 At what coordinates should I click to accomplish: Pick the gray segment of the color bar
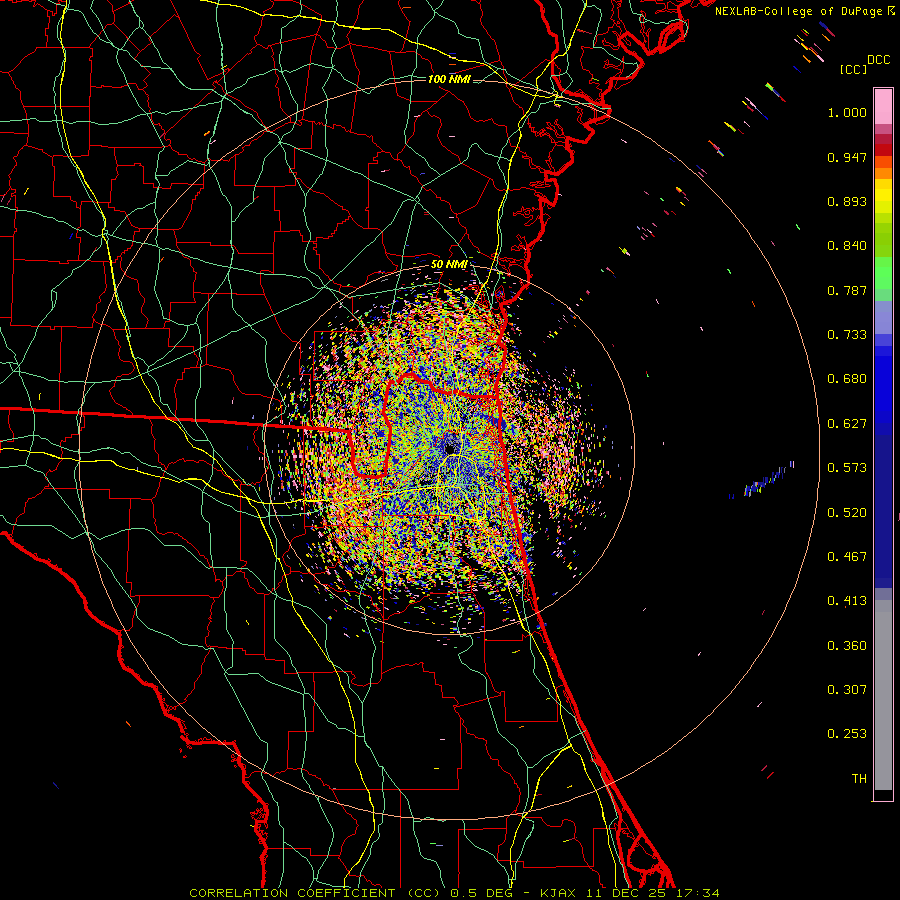click(883, 695)
